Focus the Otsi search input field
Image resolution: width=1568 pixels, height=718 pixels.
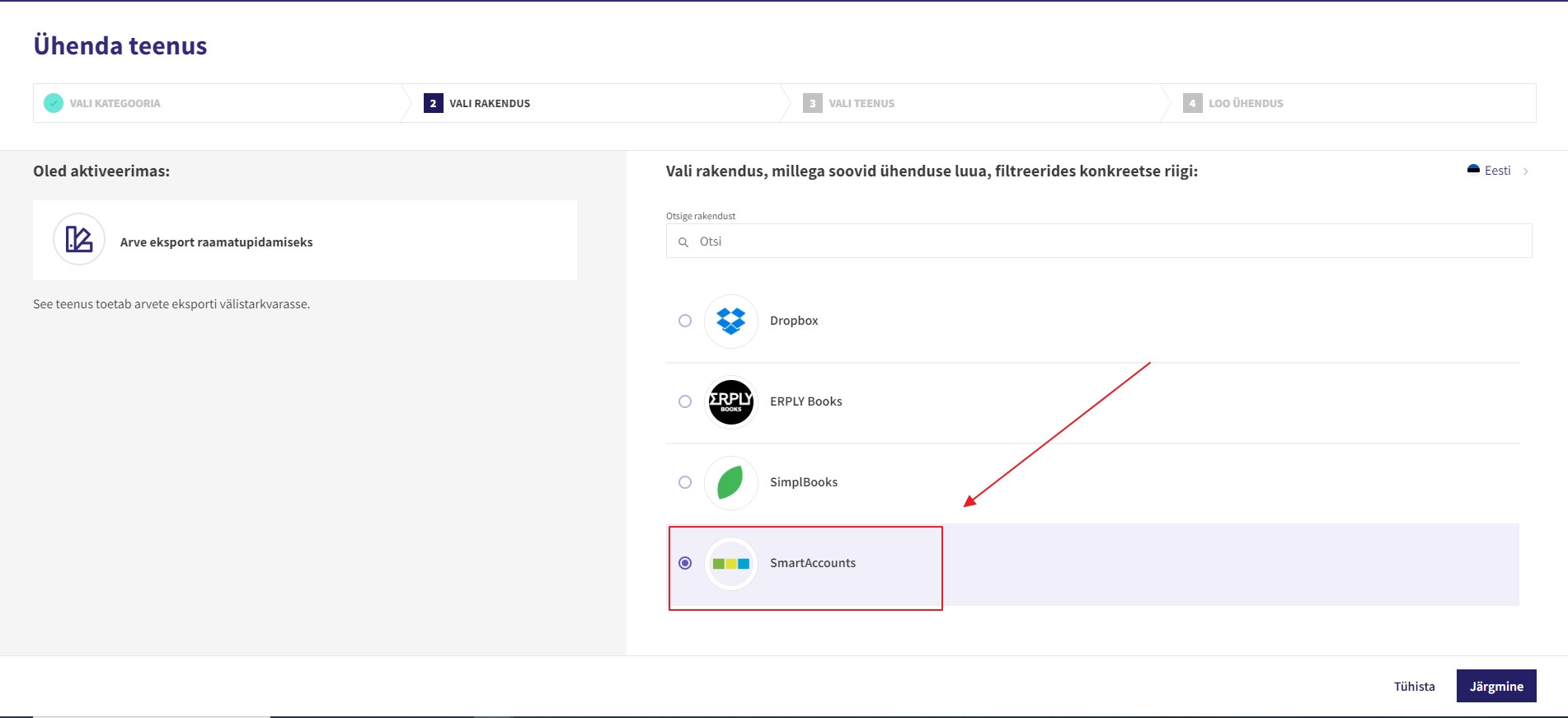pos(1099,241)
